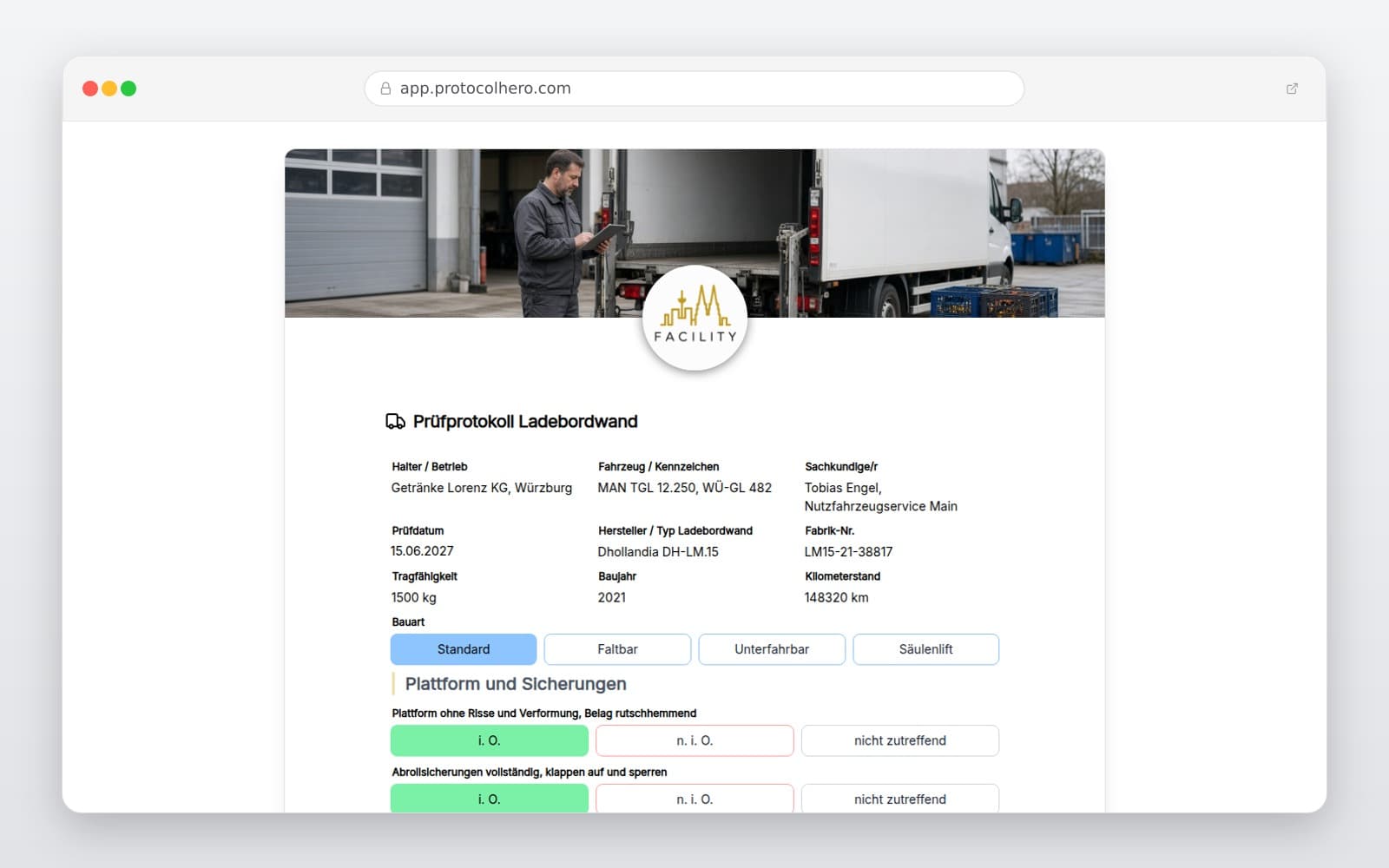Screen dimensions: 1389x868
Task: Click the header photo of the truck
Action: pos(694,233)
